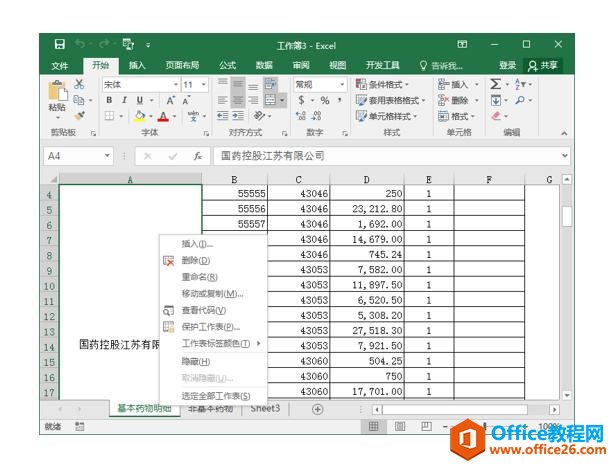613x467 pixels.
Task: Switch to the 插入 Insert ribbon tab
Action: point(137,65)
